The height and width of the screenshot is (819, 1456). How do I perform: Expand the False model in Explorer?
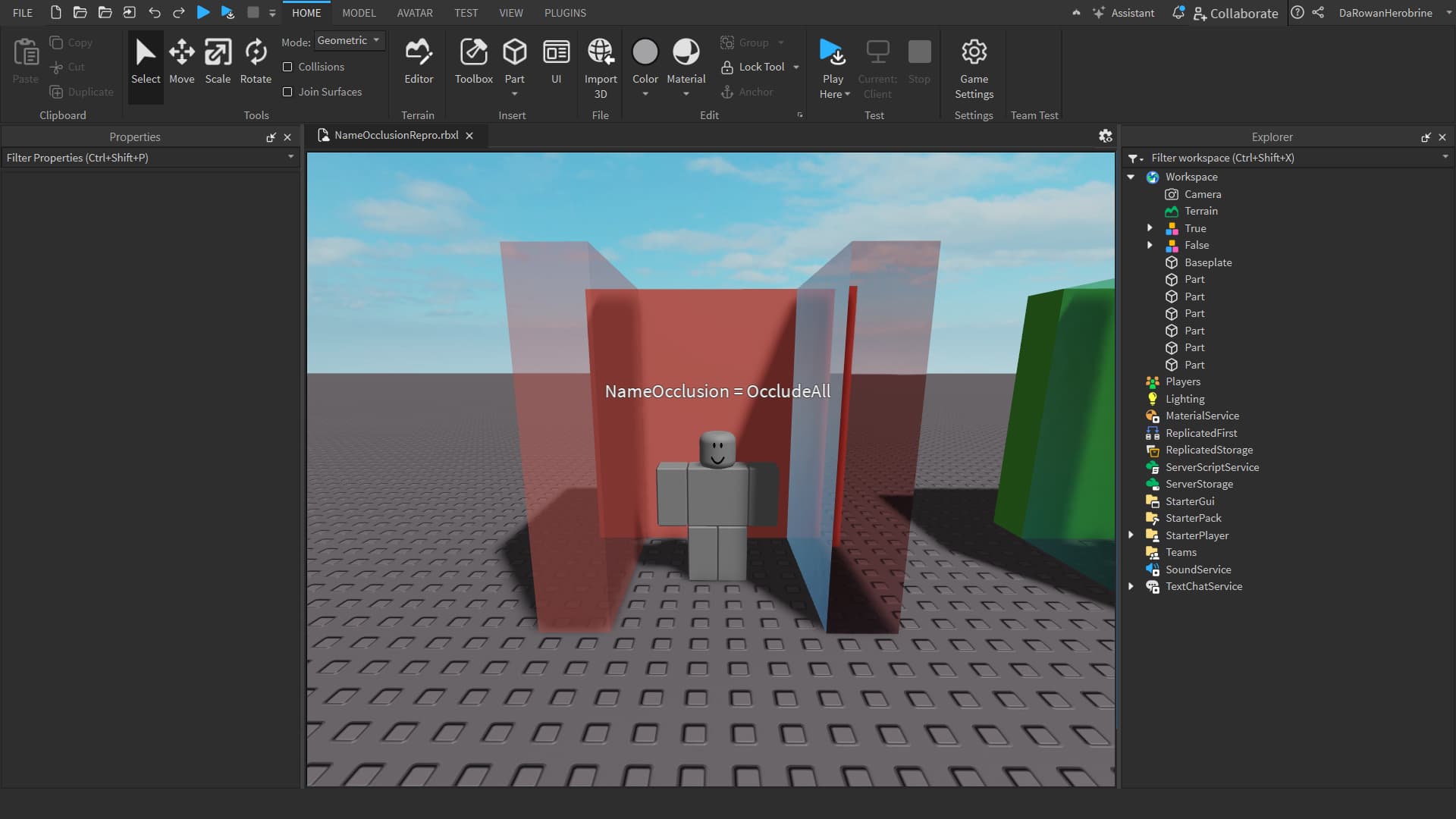pyautogui.click(x=1150, y=245)
